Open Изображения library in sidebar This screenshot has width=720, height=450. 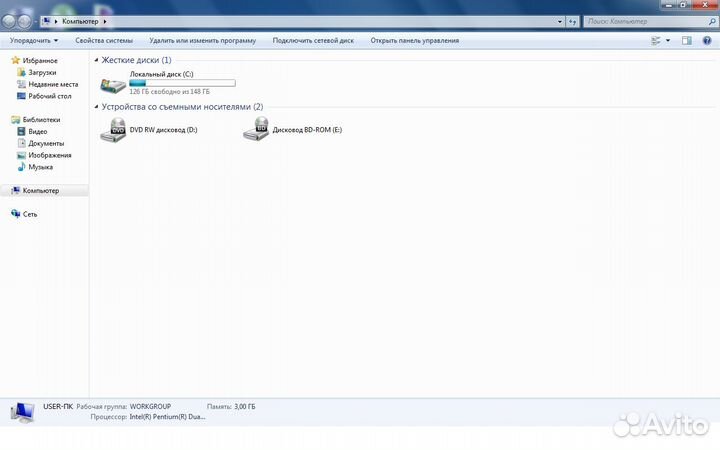pyautogui.click(x=50, y=155)
